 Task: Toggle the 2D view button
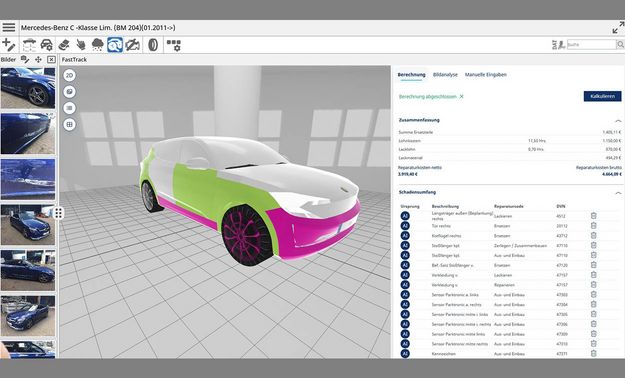[69, 75]
